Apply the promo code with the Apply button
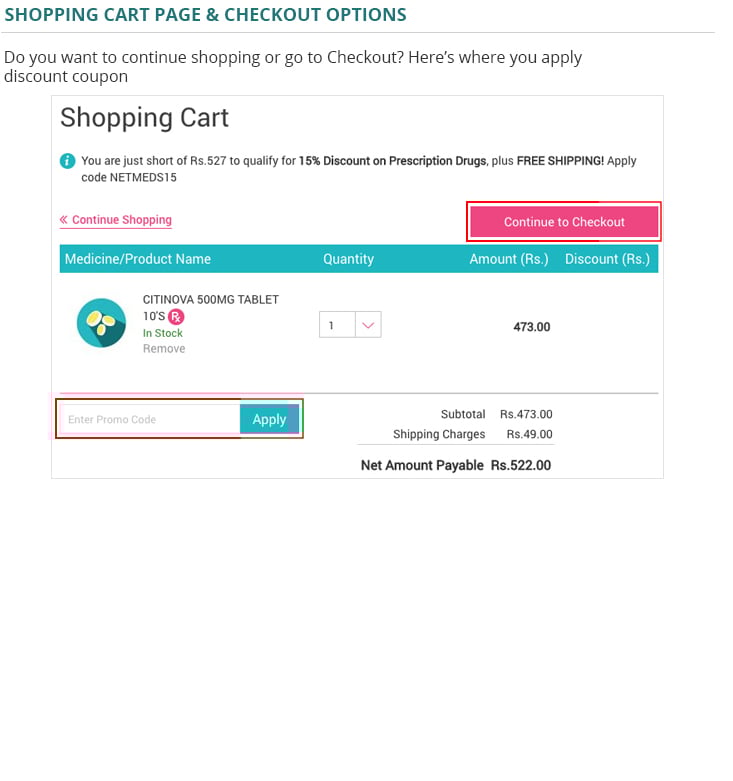733x781 pixels. click(269, 419)
